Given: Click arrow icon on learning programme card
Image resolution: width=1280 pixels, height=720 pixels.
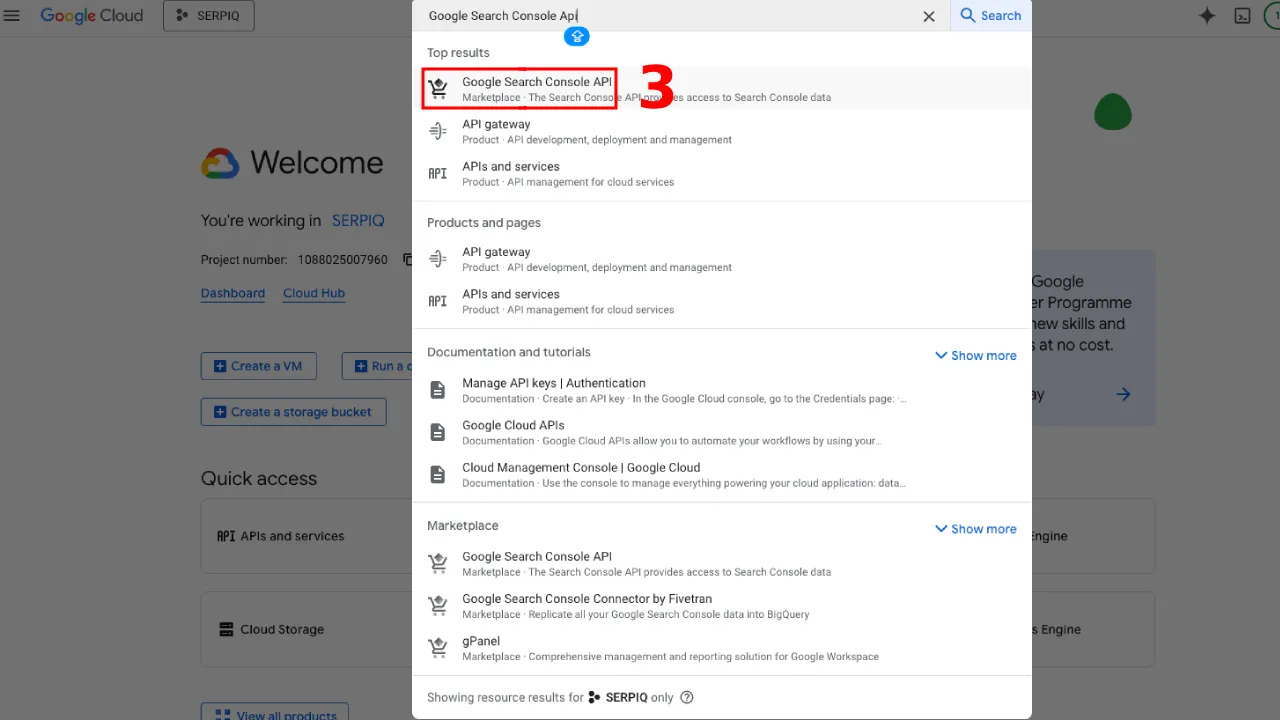Looking at the screenshot, I should pos(1123,394).
